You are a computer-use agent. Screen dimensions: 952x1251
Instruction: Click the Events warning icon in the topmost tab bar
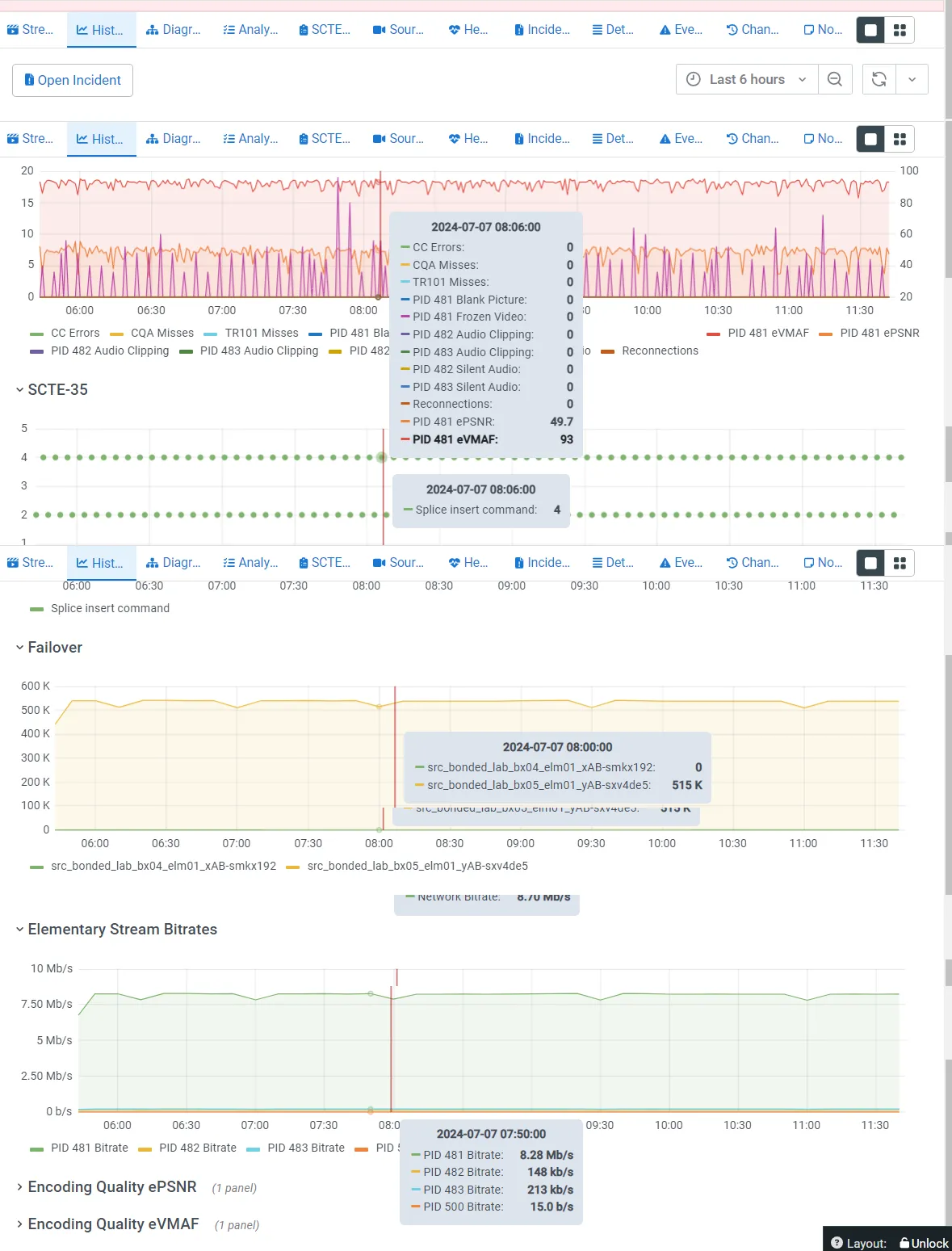point(665,30)
